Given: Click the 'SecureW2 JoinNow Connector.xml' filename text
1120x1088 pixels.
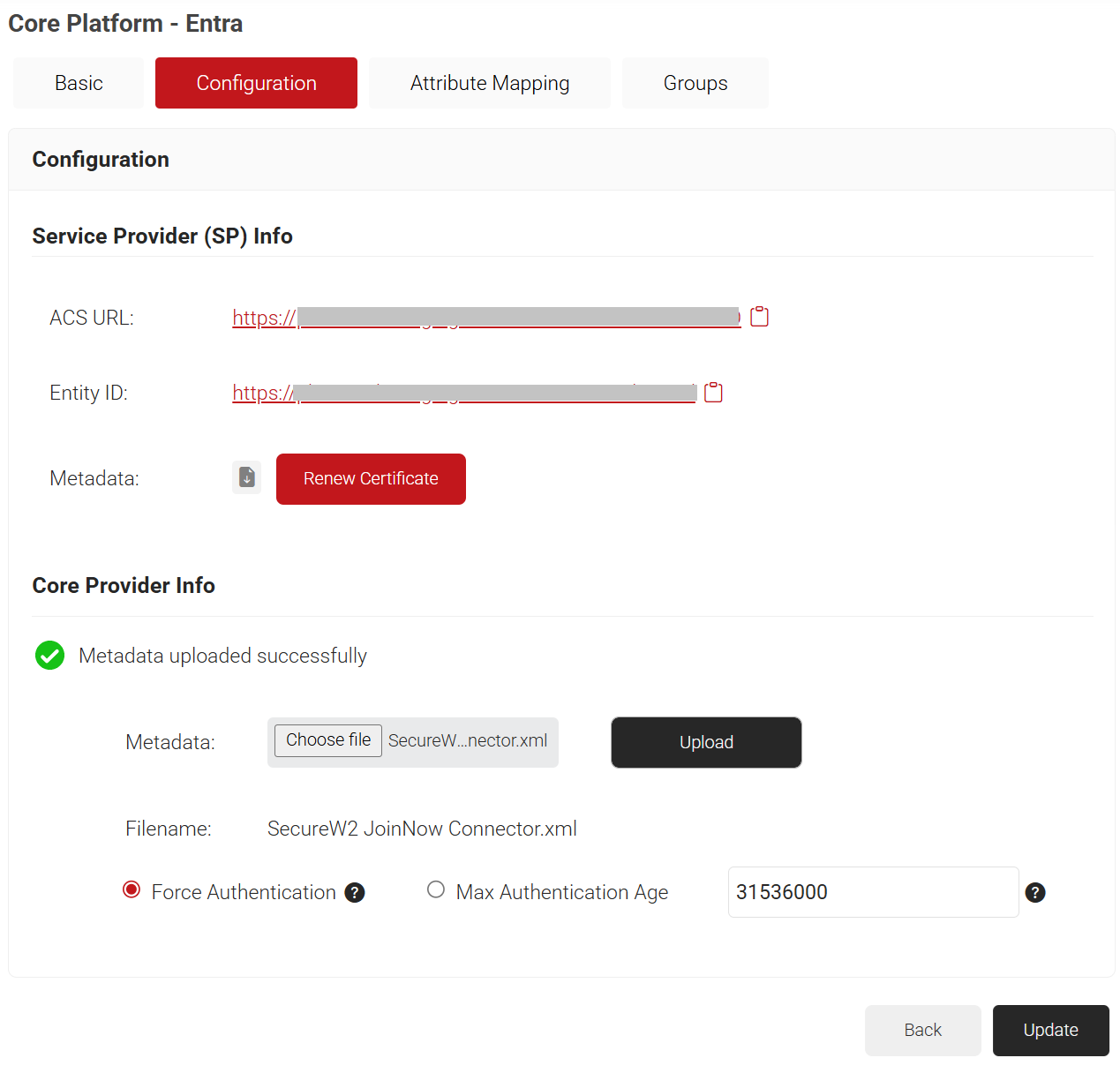Looking at the screenshot, I should (x=422, y=829).
